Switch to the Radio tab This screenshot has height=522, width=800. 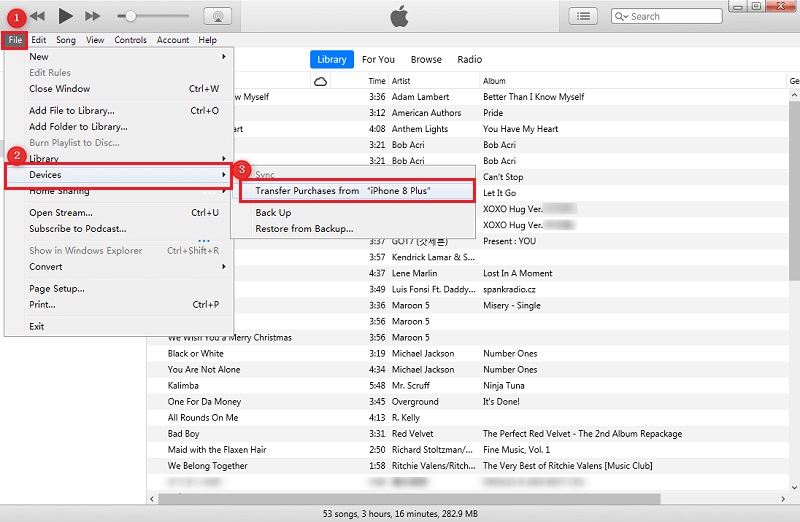[x=469, y=60]
